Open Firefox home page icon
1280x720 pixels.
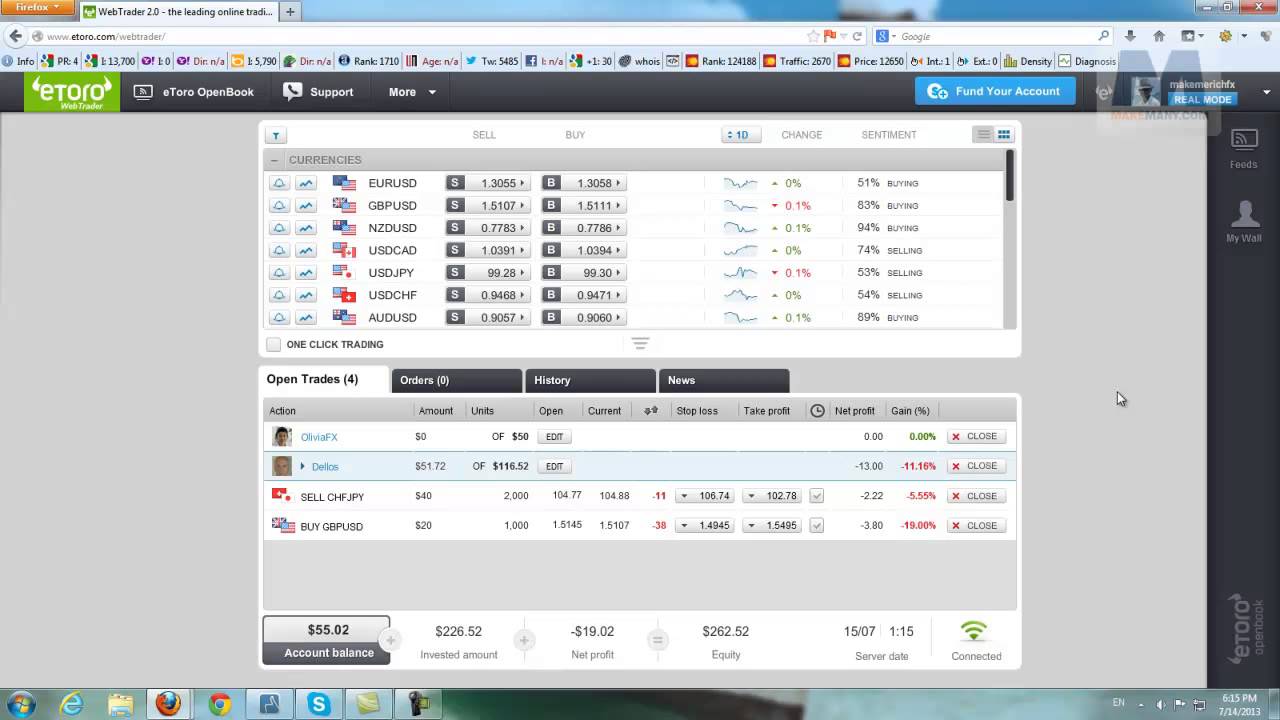[1159, 36]
